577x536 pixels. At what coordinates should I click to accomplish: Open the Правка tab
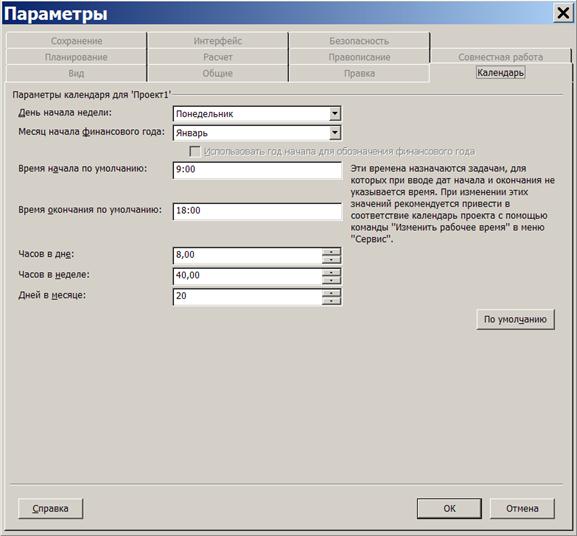tap(359, 73)
